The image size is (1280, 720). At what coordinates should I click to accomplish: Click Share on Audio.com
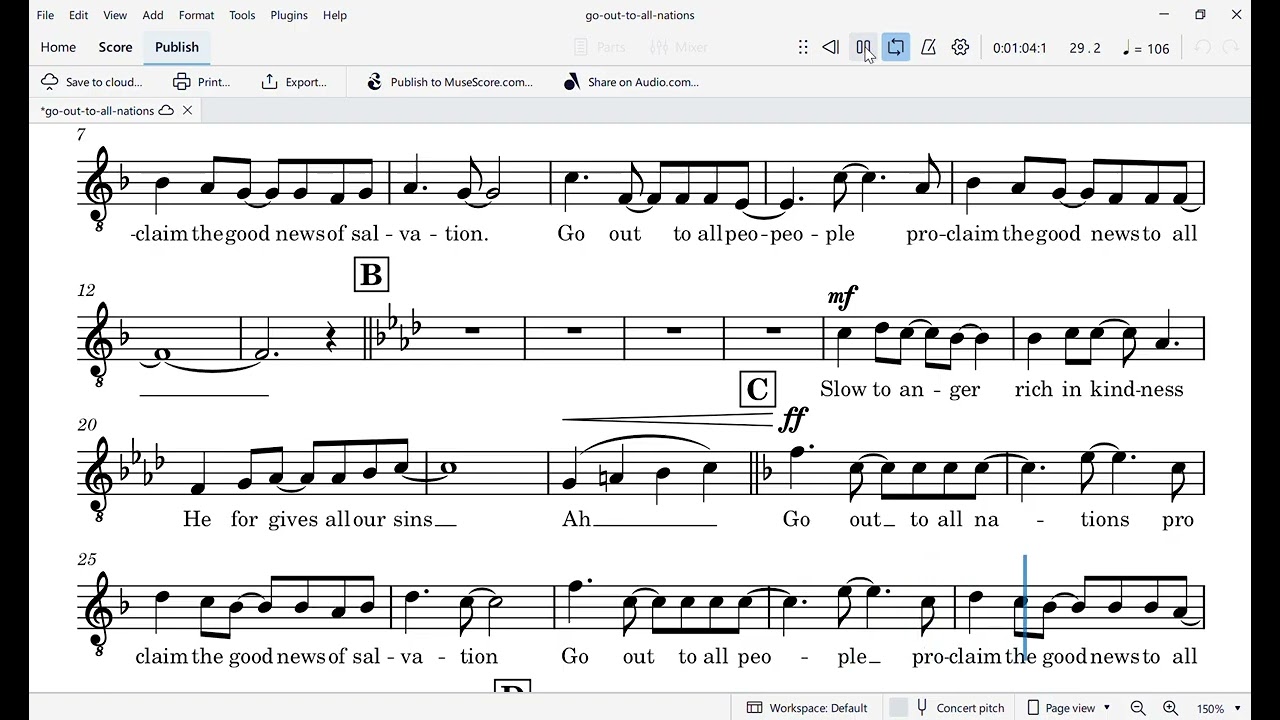631,82
